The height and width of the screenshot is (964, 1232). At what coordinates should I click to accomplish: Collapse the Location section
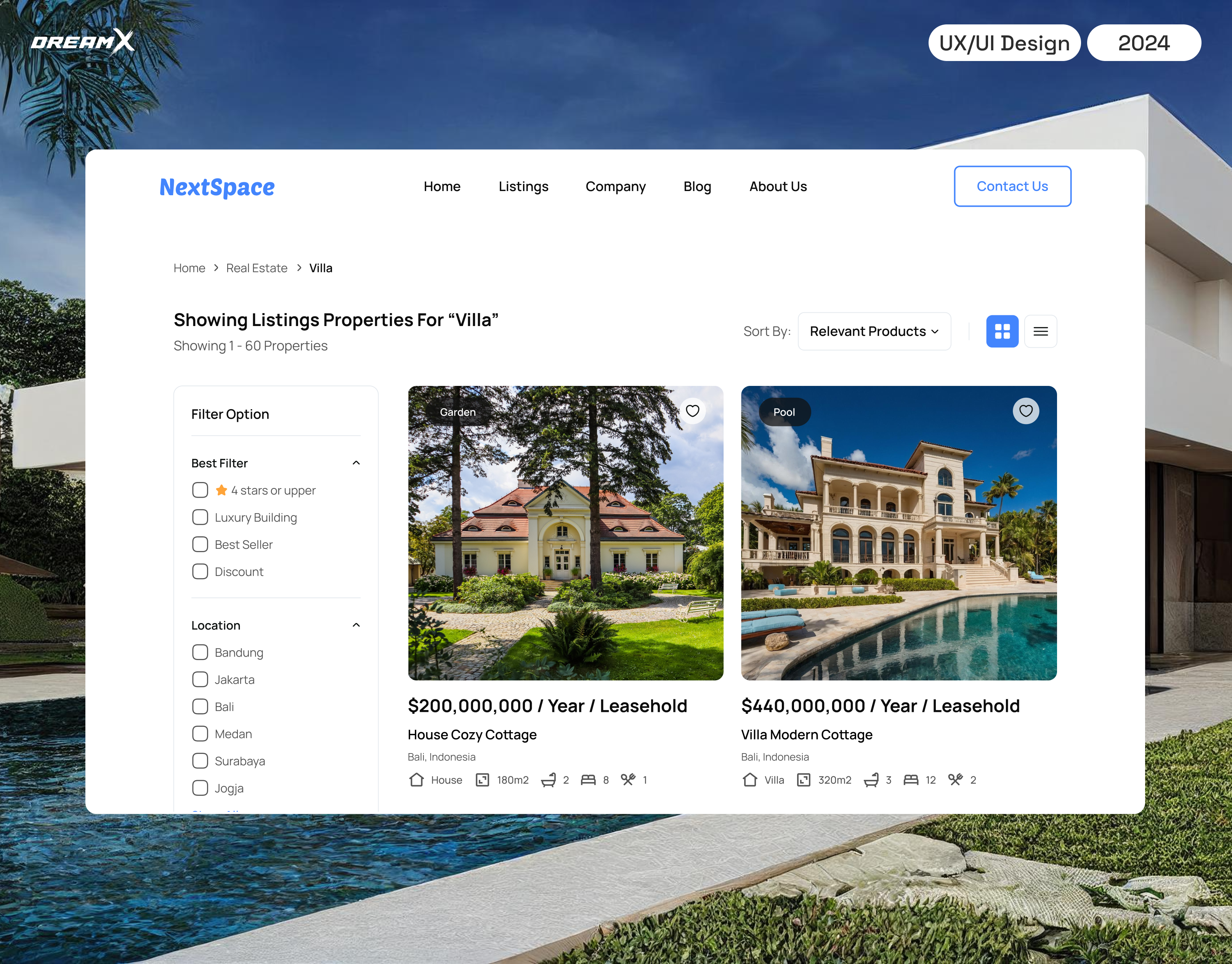click(x=356, y=625)
